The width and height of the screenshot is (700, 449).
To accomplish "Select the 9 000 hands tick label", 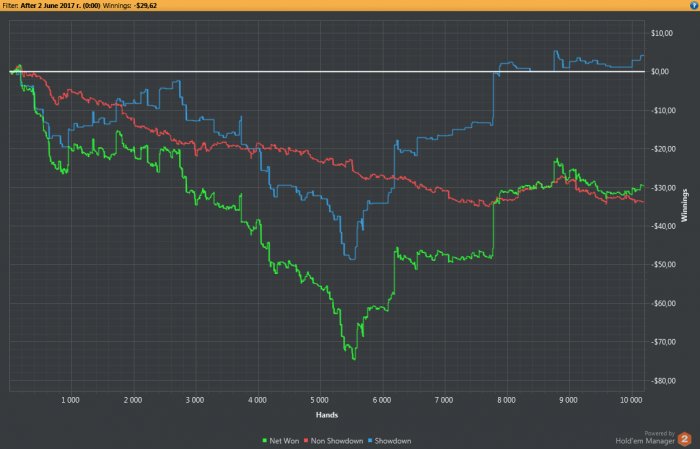I will click(x=568, y=400).
